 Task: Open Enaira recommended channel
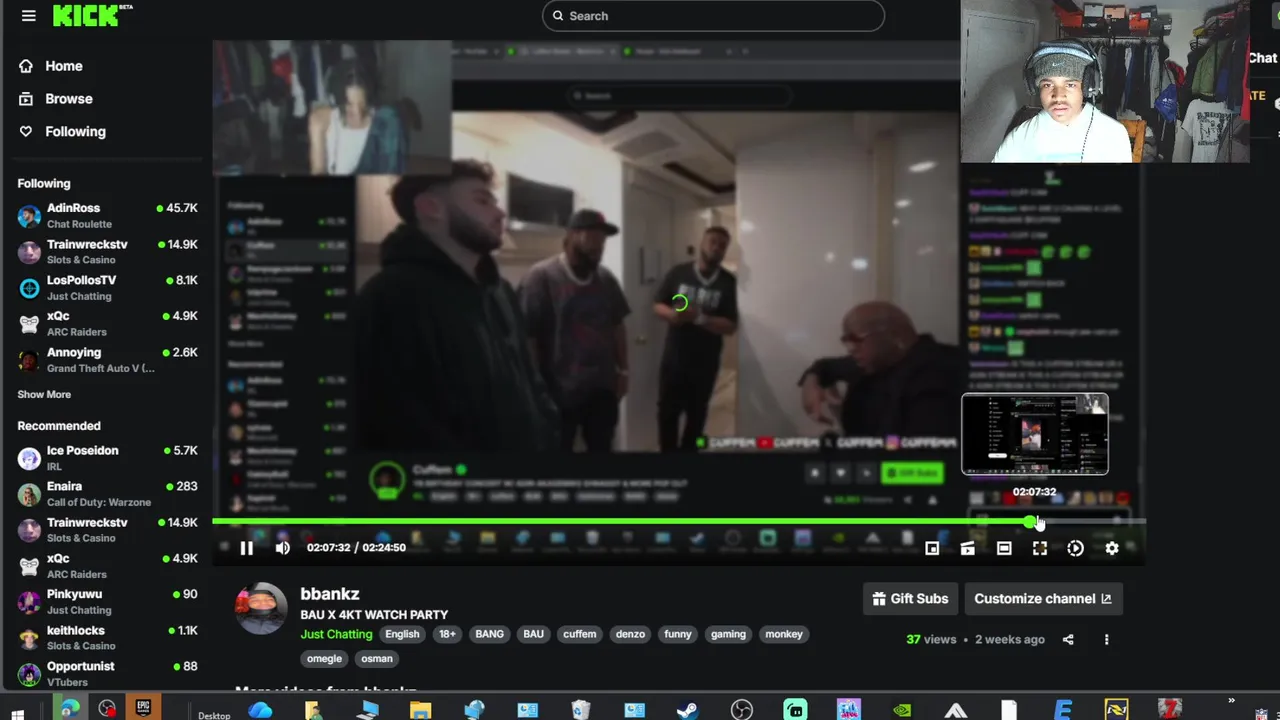click(107, 494)
